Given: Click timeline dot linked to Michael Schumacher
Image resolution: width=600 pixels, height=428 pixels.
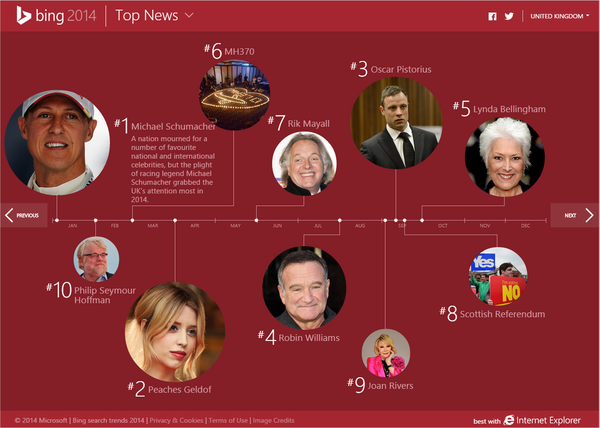Looking at the screenshot, I should point(57,220).
